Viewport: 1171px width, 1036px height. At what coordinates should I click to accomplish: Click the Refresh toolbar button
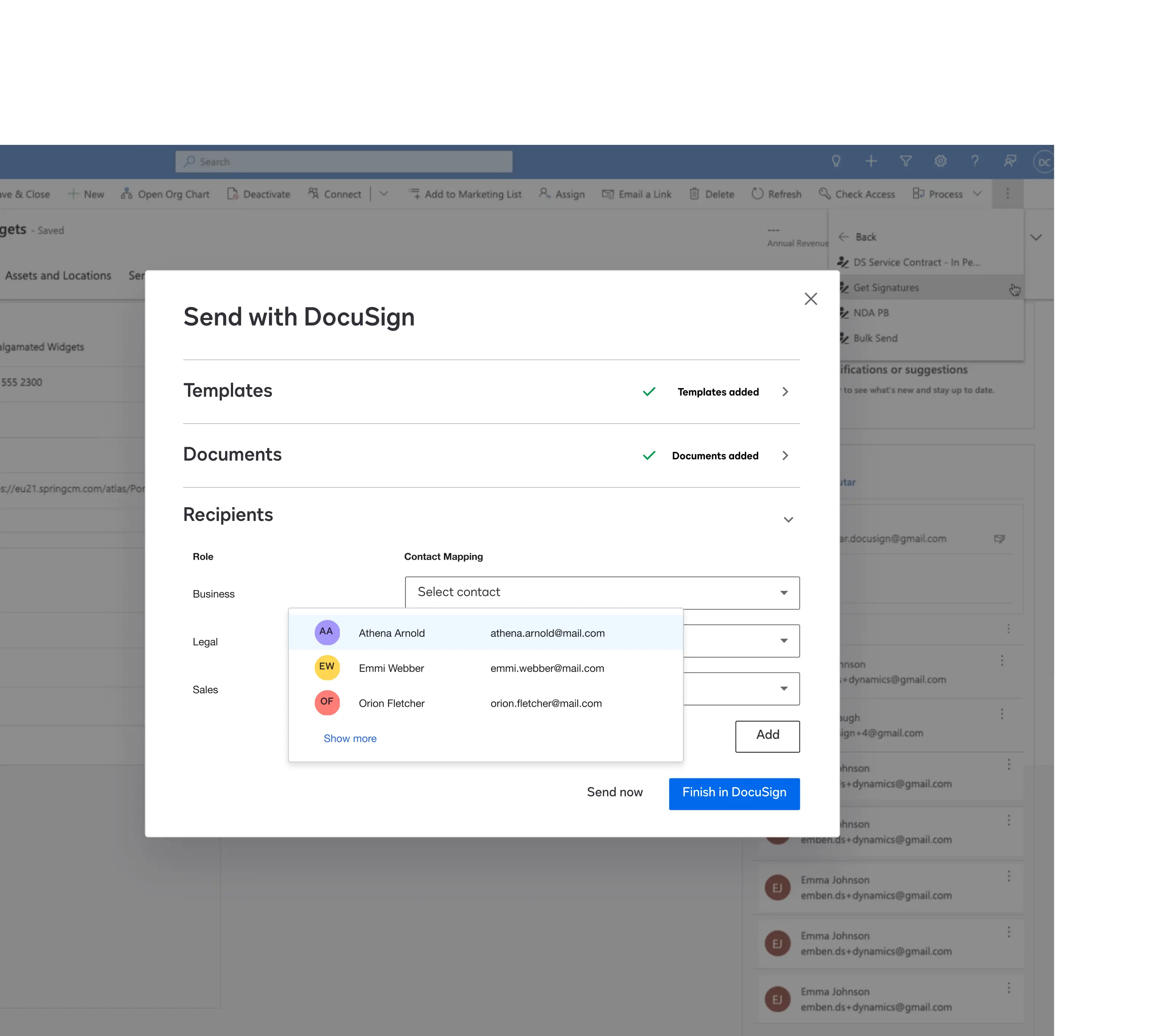[x=776, y=194]
